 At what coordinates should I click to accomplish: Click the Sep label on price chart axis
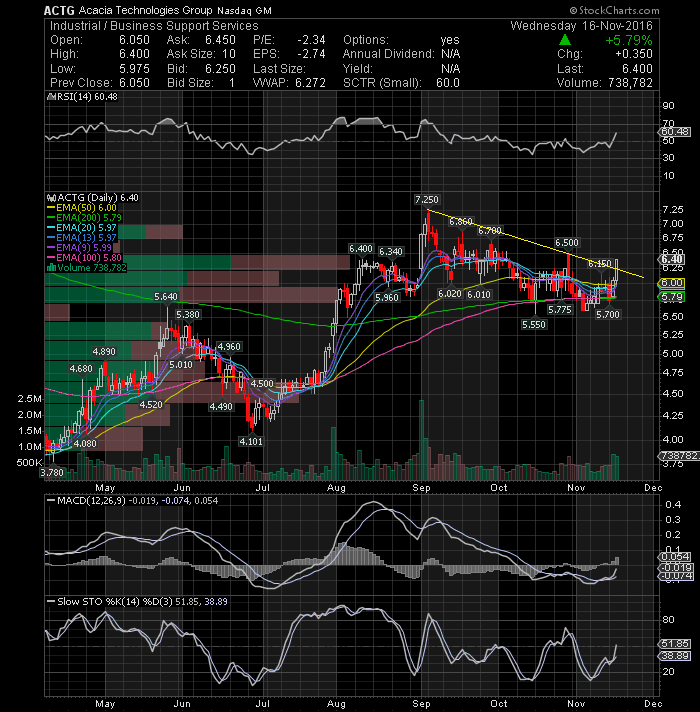tap(421, 488)
